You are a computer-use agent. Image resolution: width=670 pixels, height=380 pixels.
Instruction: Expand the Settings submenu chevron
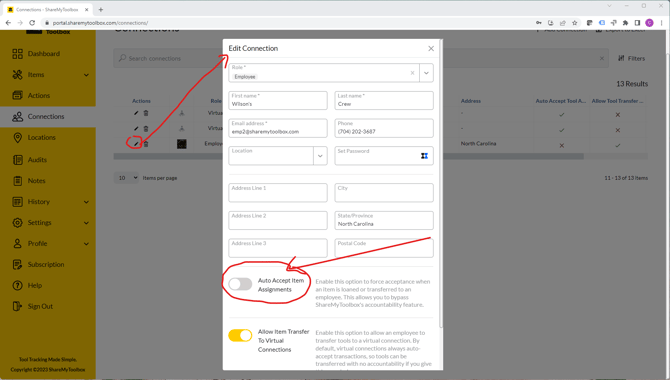click(86, 223)
